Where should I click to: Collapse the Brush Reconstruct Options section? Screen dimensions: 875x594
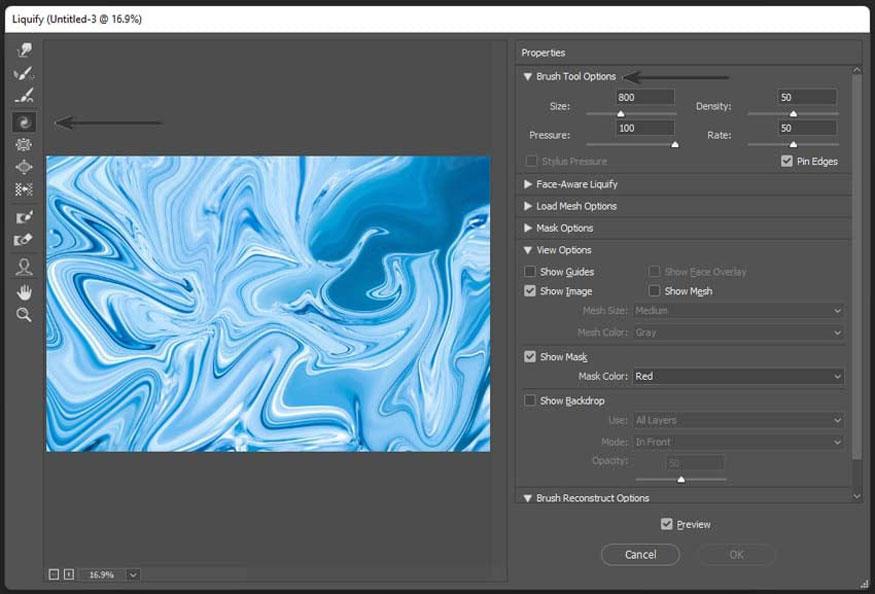pyautogui.click(x=527, y=498)
